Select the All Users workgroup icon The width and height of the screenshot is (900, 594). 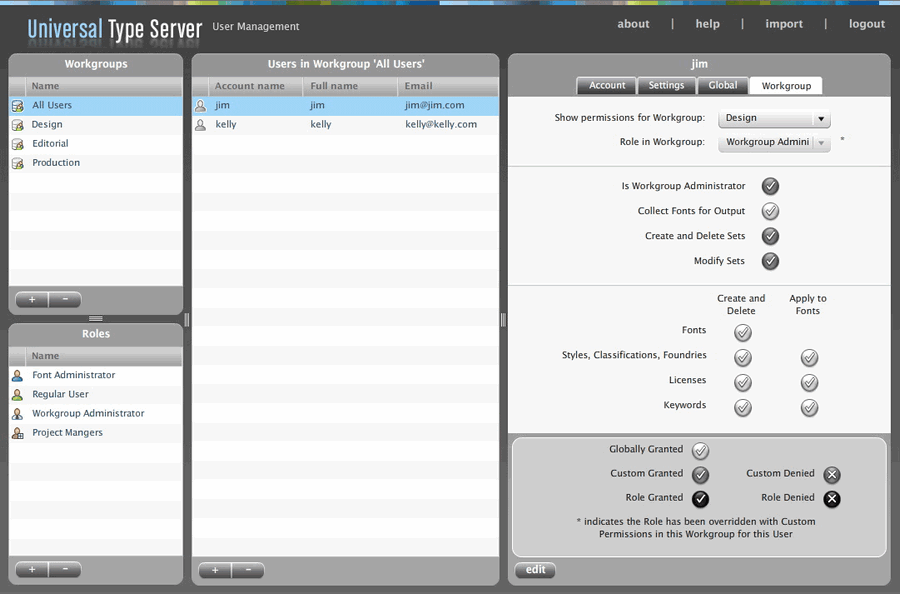[x=17, y=105]
